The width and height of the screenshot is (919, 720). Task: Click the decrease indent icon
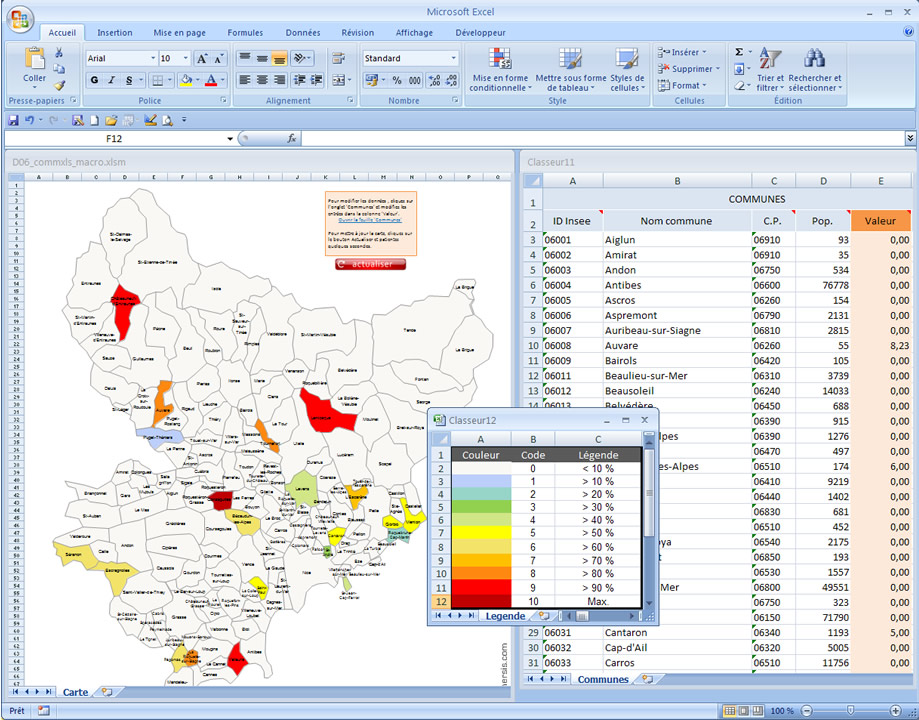(x=299, y=80)
